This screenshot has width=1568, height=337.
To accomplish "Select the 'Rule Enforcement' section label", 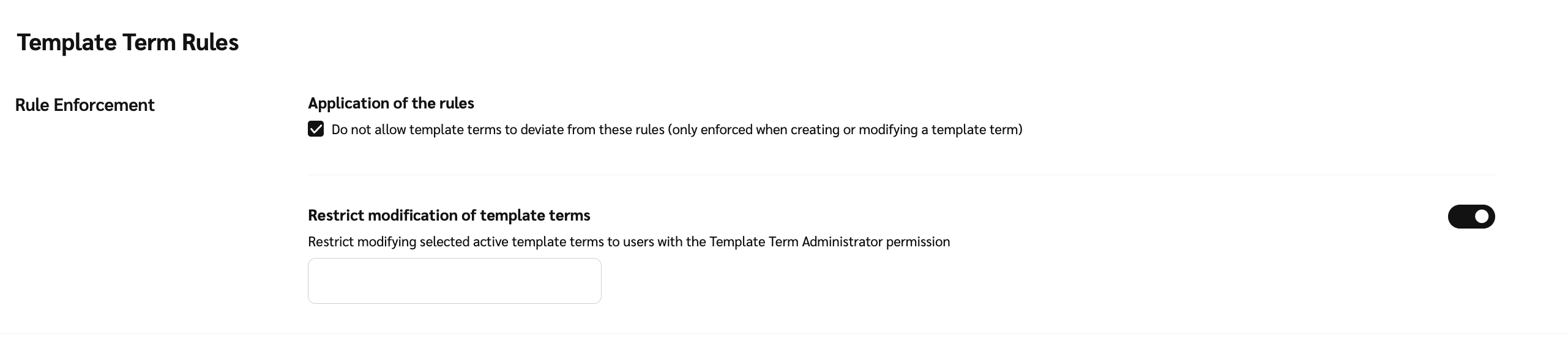I will click(x=84, y=105).
